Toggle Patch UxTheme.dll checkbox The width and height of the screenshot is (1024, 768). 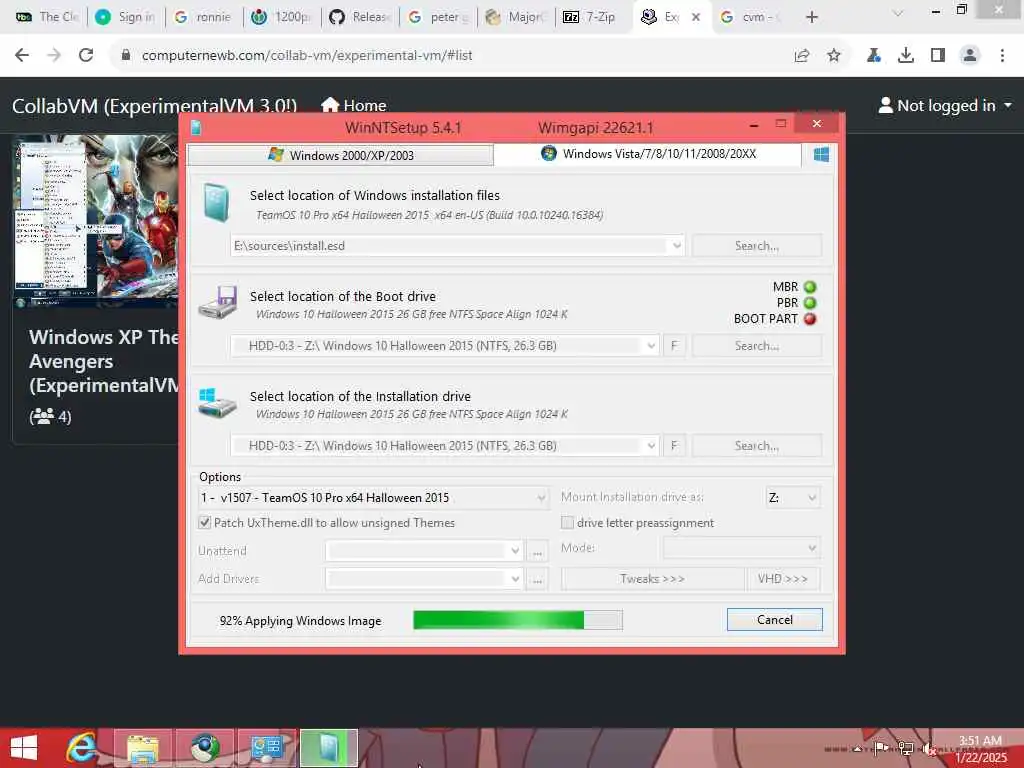(x=204, y=522)
